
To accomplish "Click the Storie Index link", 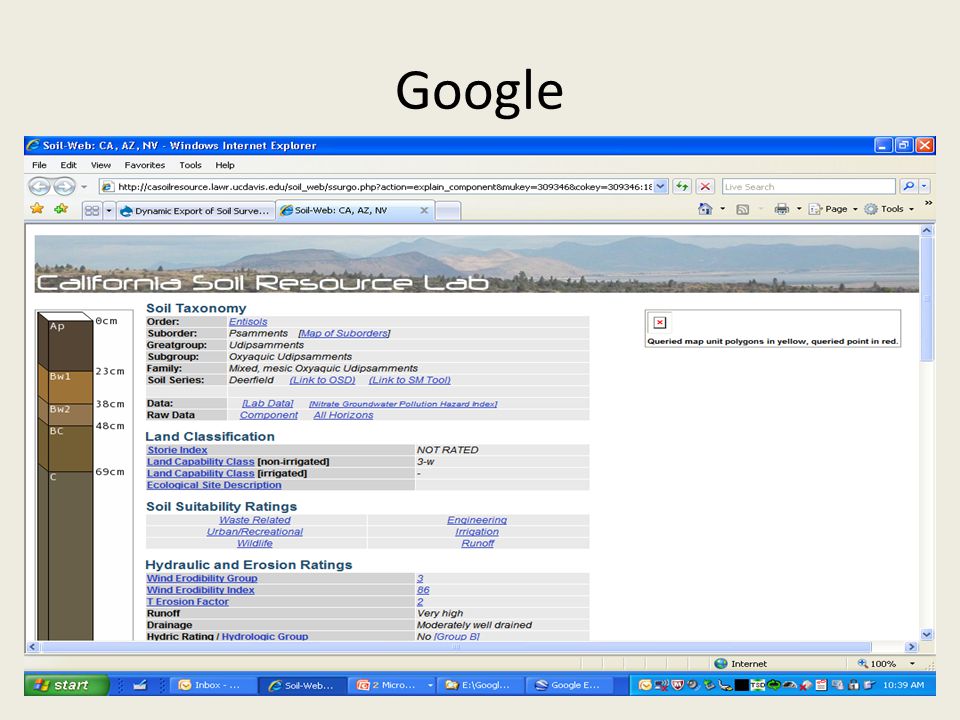I will (x=177, y=450).
